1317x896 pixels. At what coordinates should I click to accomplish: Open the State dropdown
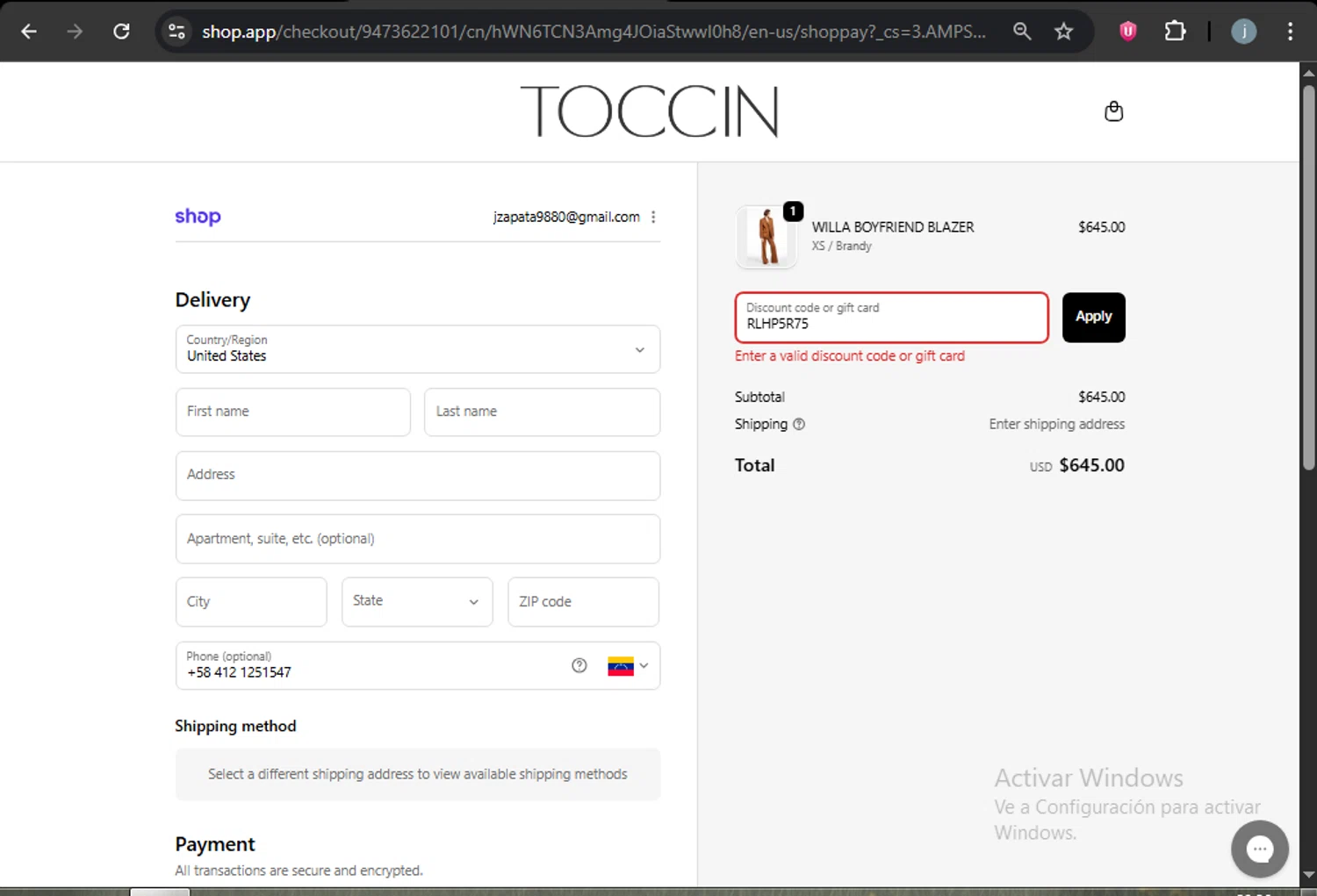point(417,601)
